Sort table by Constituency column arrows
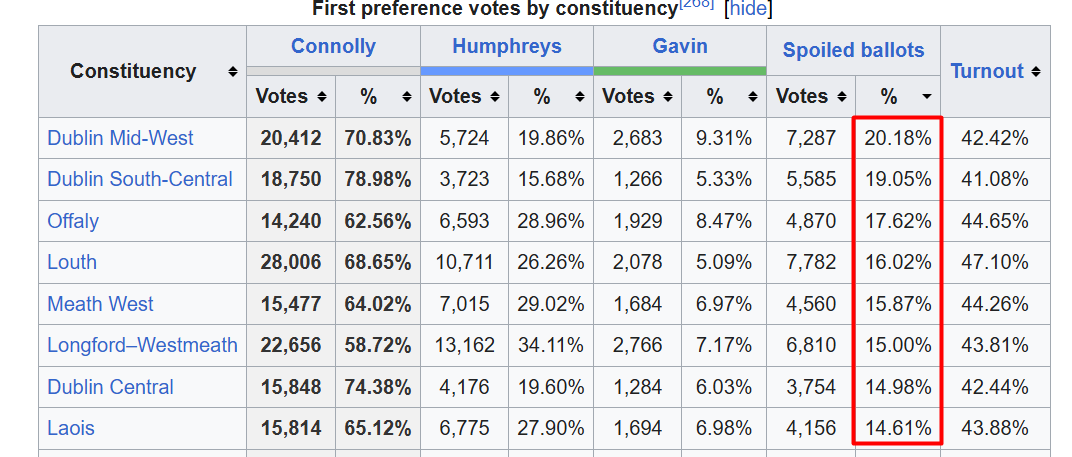Viewport: 1072px width, 457px height. pyautogui.click(x=233, y=72)
